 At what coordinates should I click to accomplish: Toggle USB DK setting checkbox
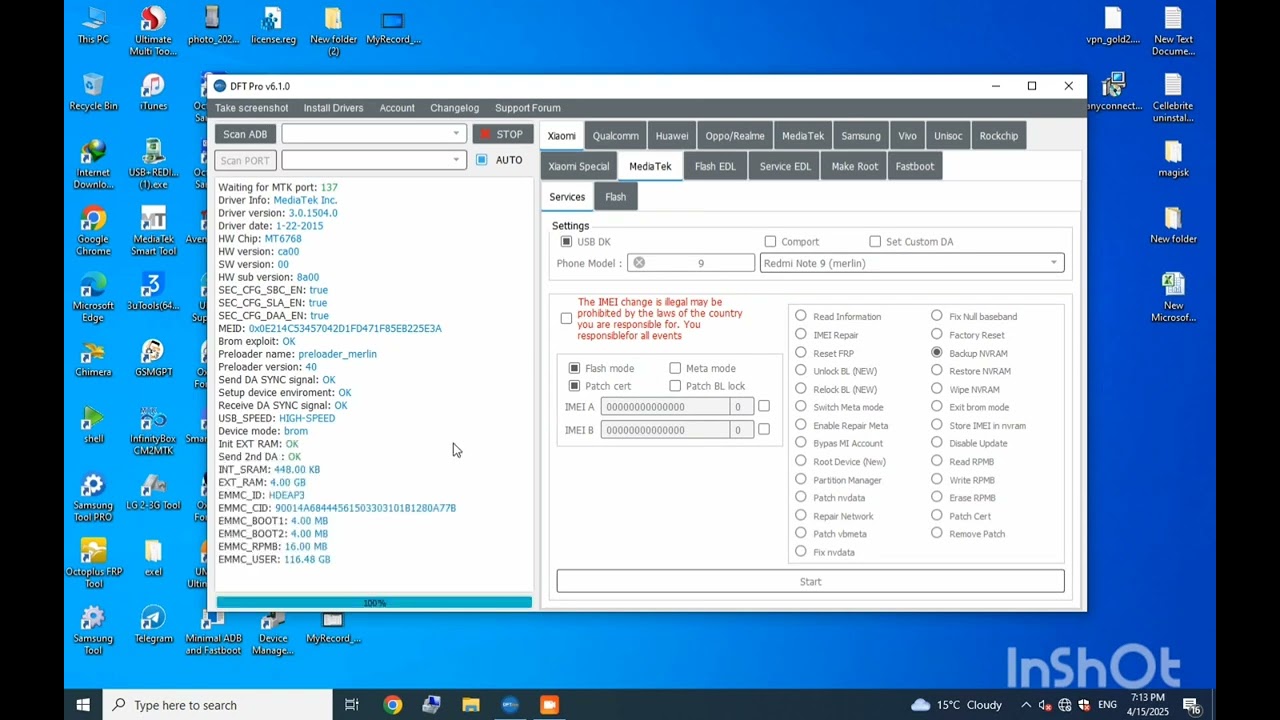click(566, 242)
